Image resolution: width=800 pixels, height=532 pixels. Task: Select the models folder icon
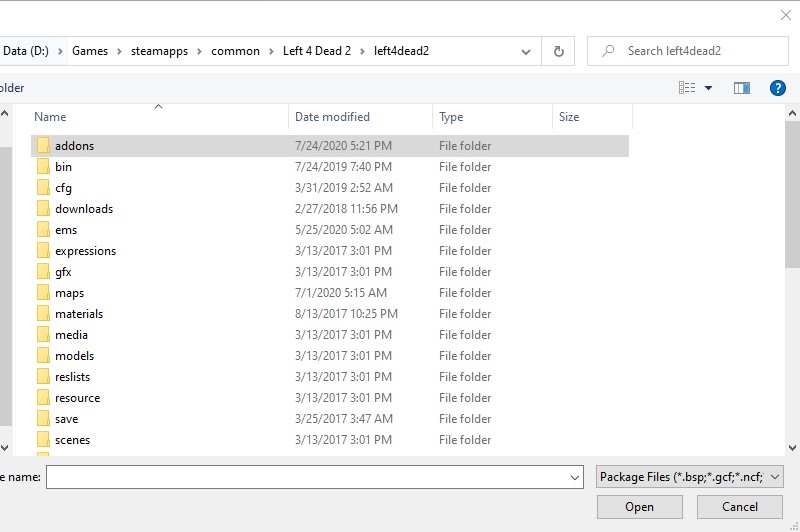[43, 356]
